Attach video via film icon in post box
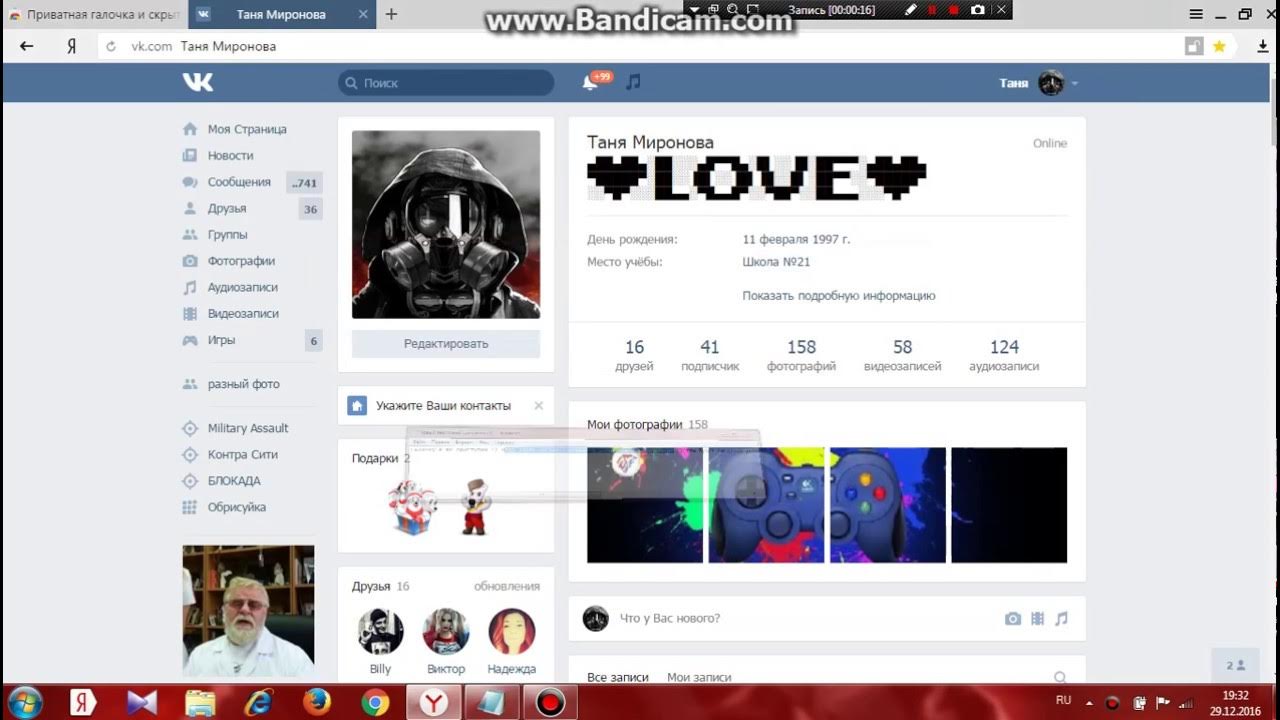 (x=1038, y=619)
